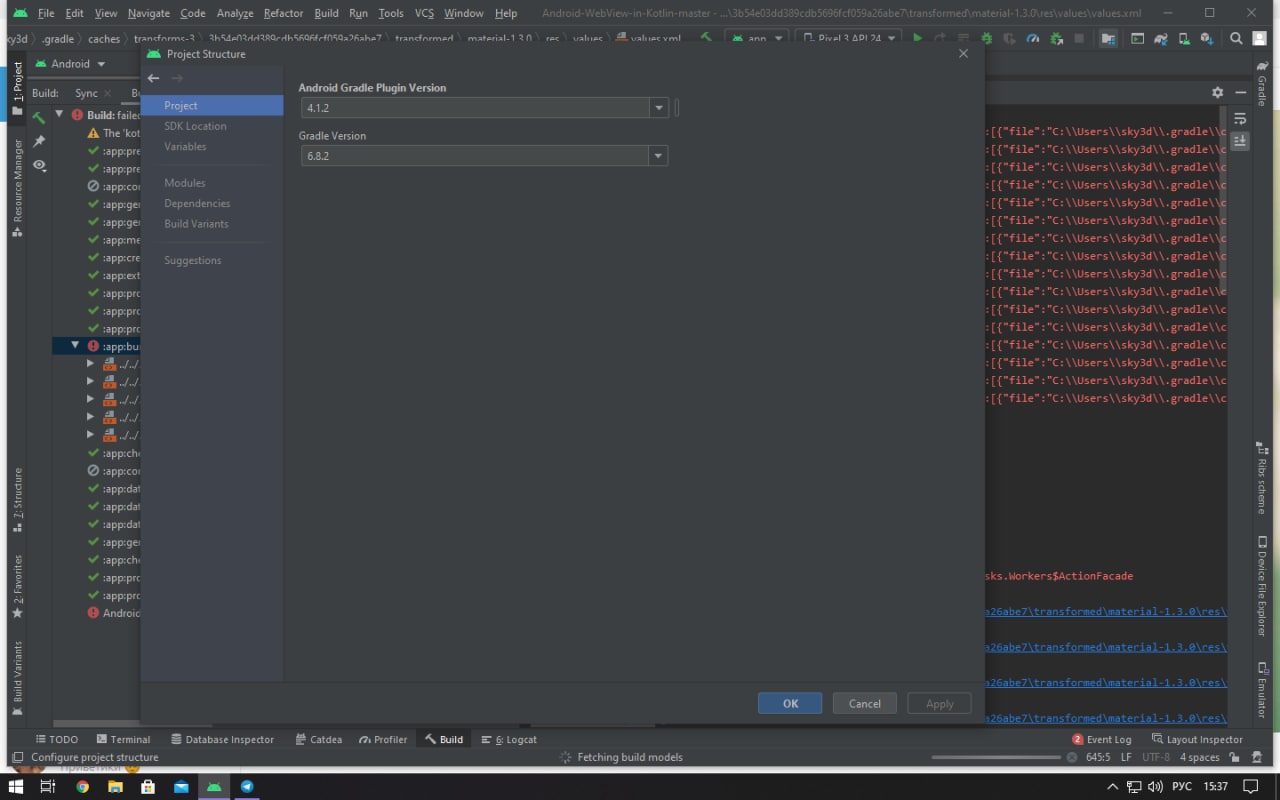Click the hammer rebuild icon in Build panel

[39, 118]
